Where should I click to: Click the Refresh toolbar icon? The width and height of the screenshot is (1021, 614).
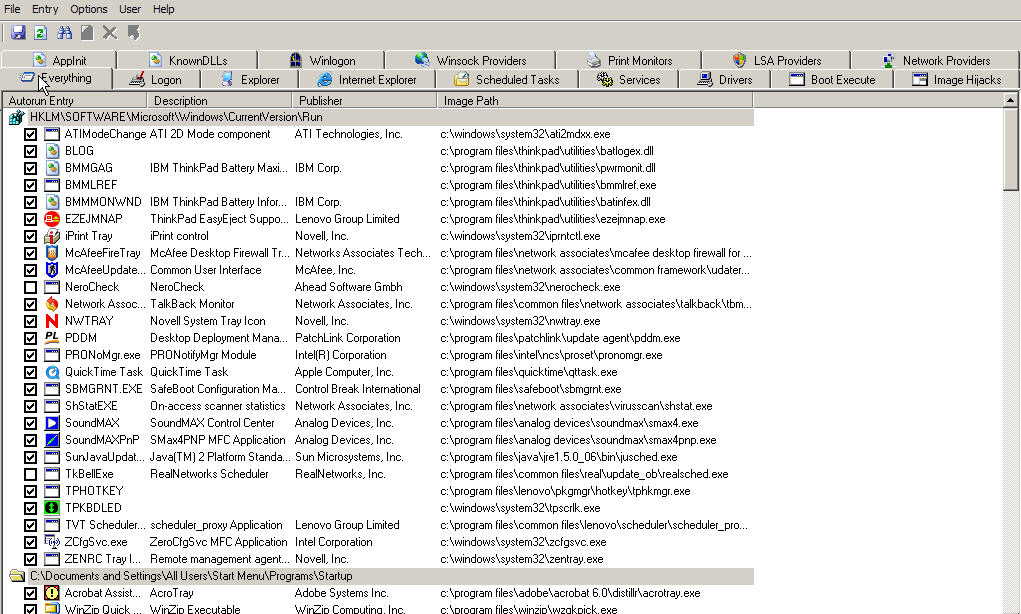[x=40, y=33]
